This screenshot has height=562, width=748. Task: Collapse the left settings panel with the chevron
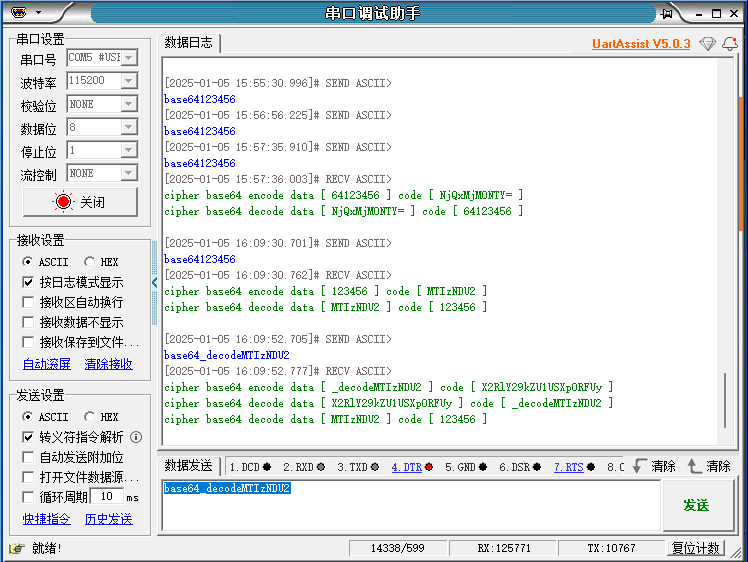point(155,282)
